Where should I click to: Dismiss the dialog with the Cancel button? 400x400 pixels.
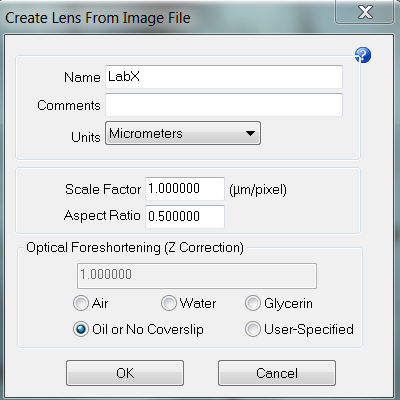point(277,373)
